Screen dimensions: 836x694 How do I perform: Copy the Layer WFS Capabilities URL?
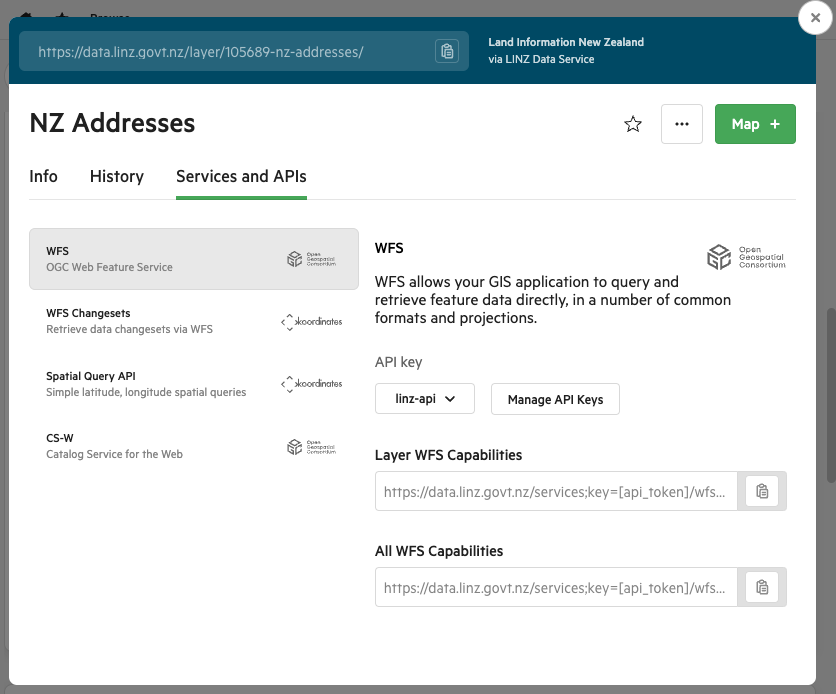click(x=762, y=491)
